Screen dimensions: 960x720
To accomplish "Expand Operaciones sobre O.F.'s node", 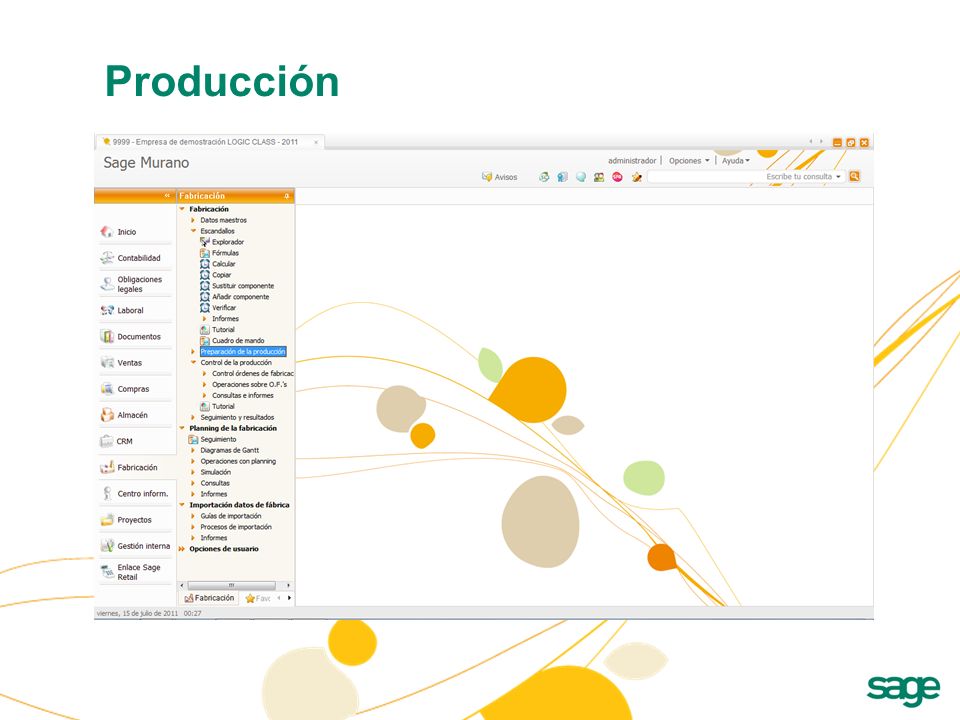I will tap(204, 384).
